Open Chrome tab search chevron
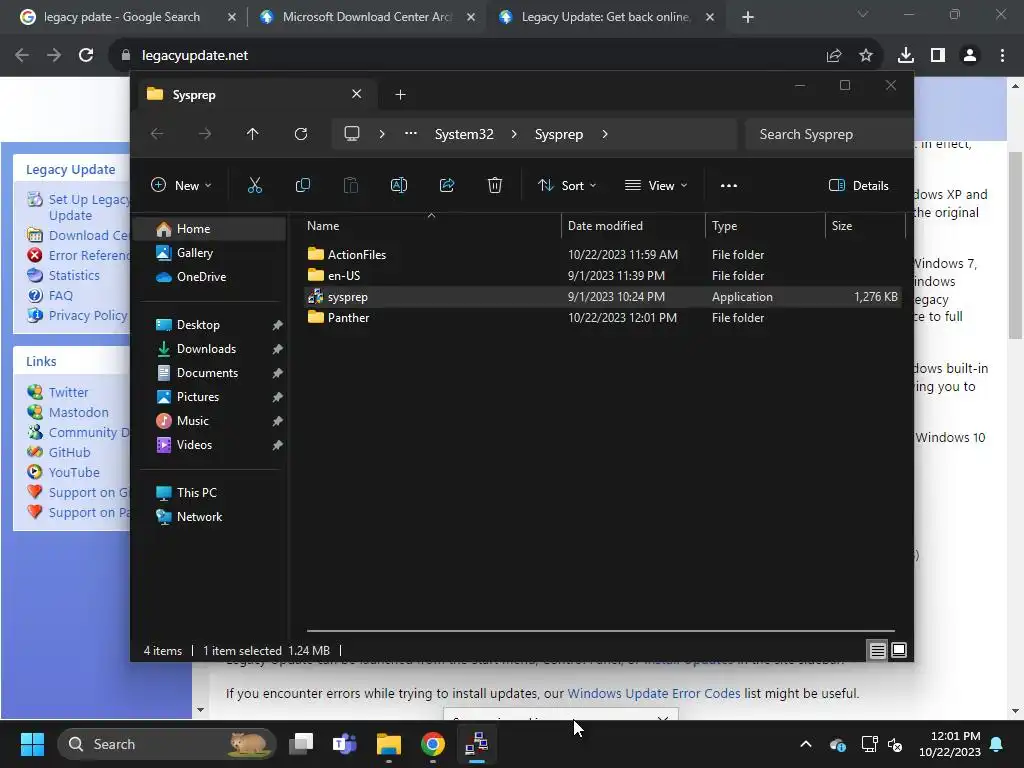Viewport: 1024px width, 768px height. [x=863, y=14]
